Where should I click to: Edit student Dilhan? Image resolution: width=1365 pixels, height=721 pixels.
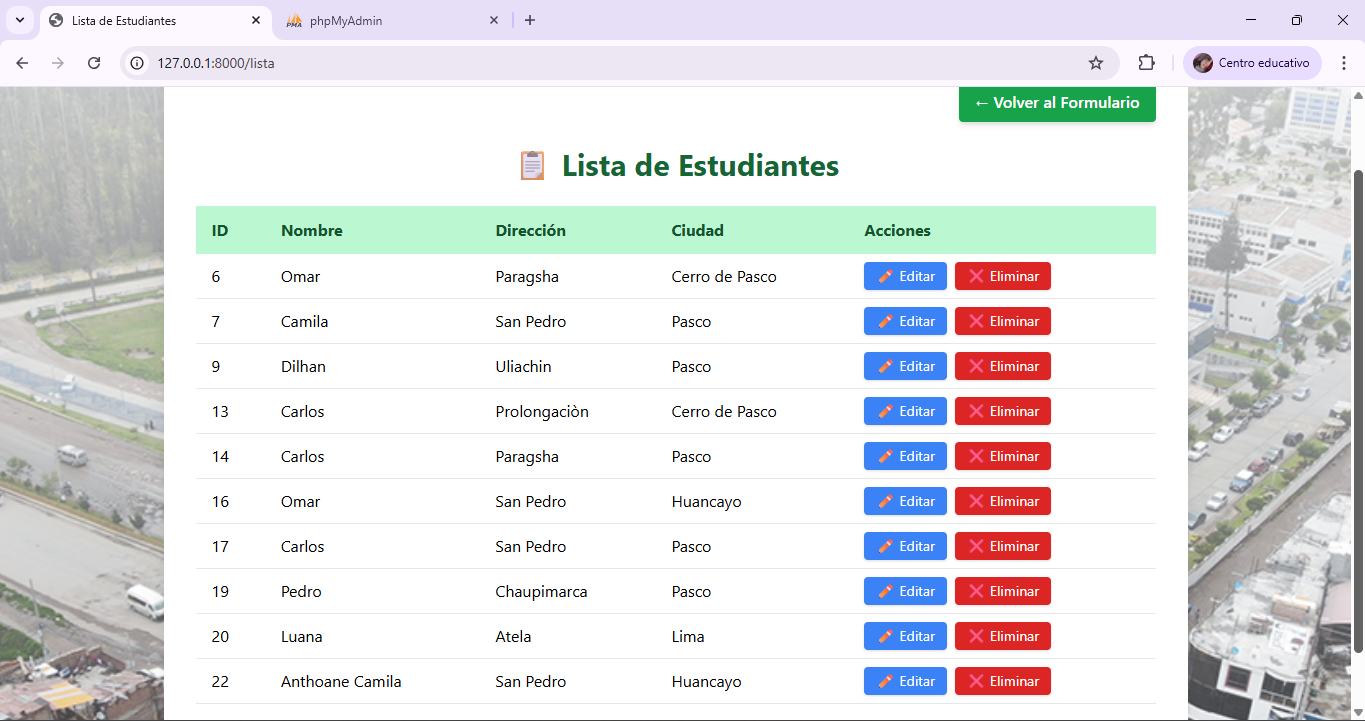tap(905, 366)
